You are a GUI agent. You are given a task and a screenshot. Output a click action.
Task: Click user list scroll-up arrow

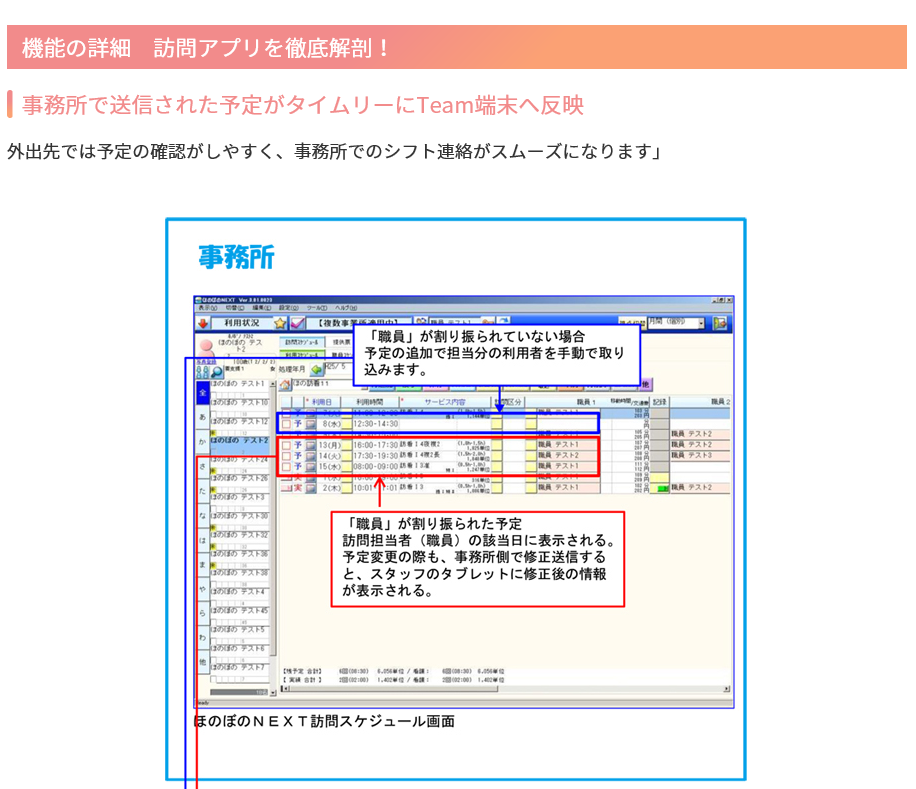273,384
